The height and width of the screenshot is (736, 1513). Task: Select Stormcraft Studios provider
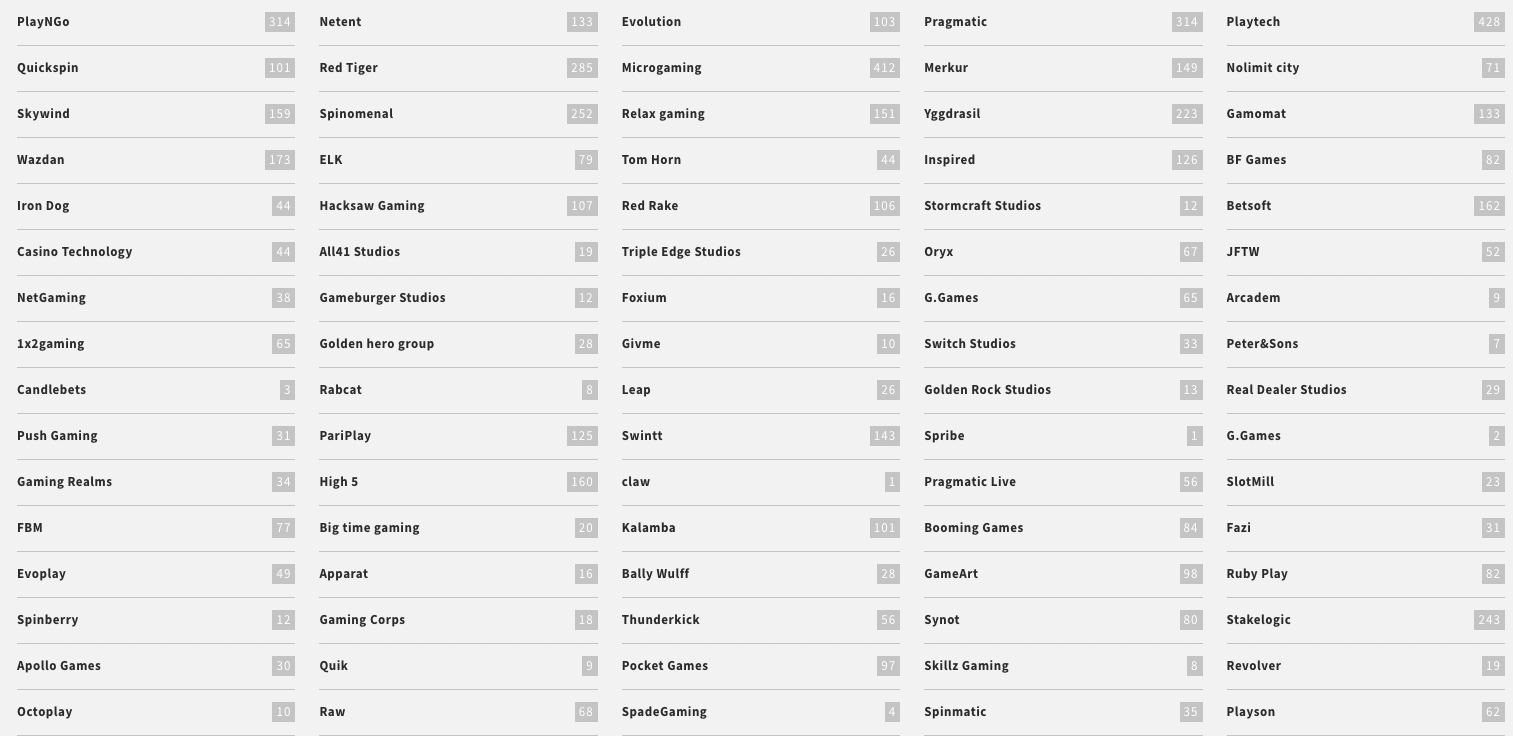point(1063,206)
